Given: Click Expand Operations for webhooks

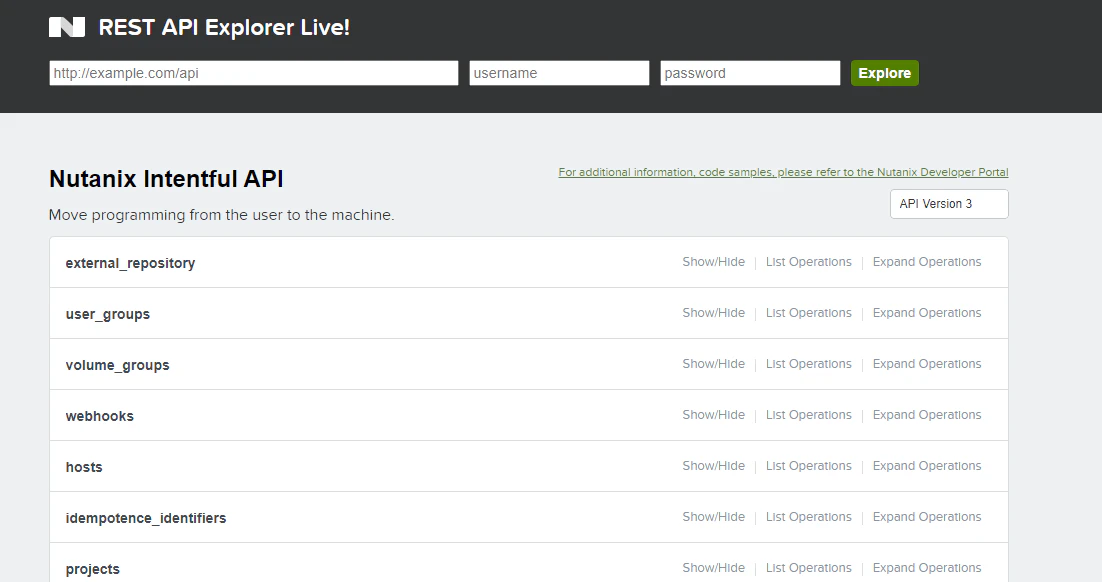Looking at the screenshot, I should tap(926, 415).
